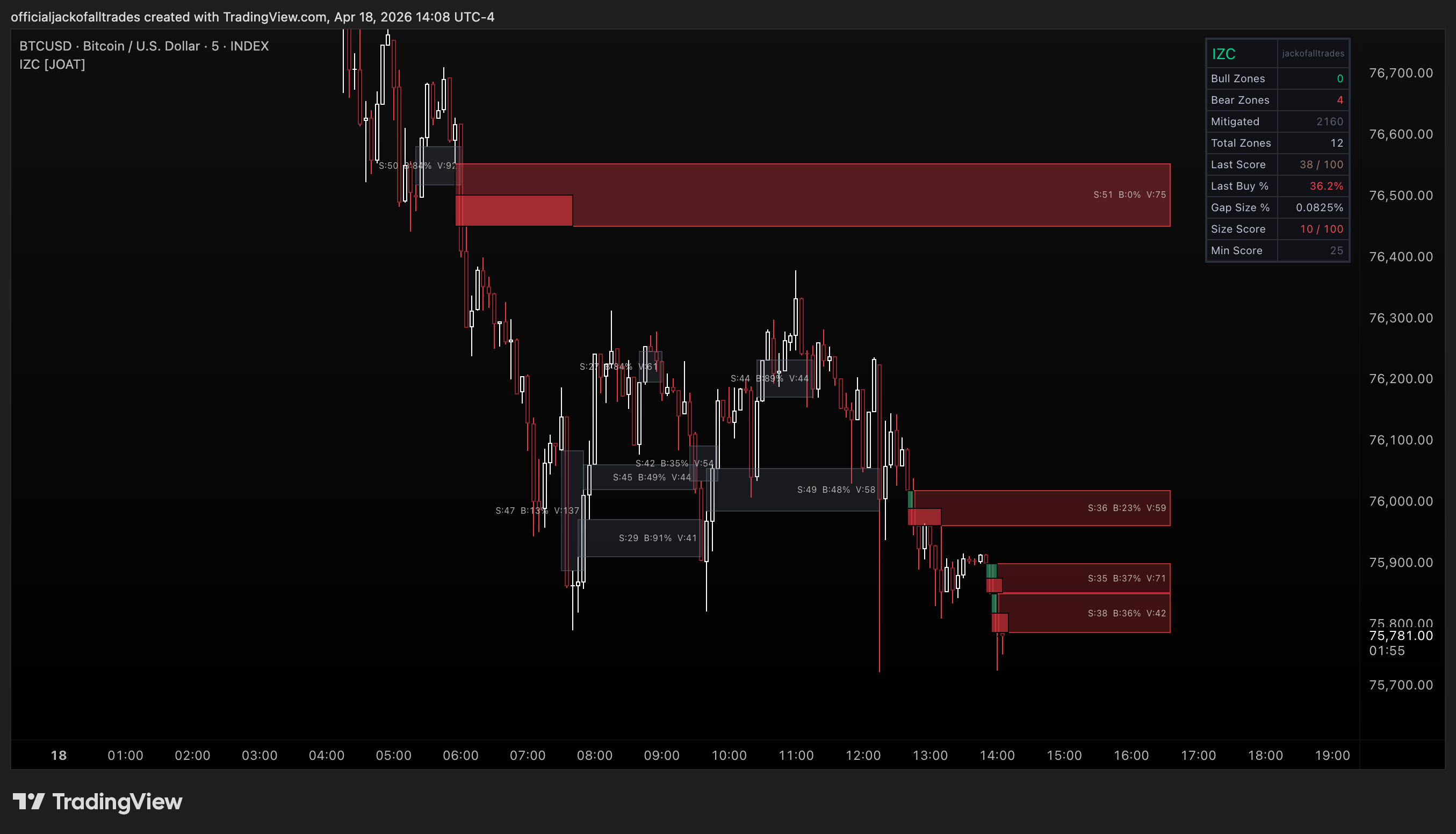The height and width of the screenshot is (834, 1456).
Task: Click the Last Score 38 / 100 value
Action: [1321, 164]
